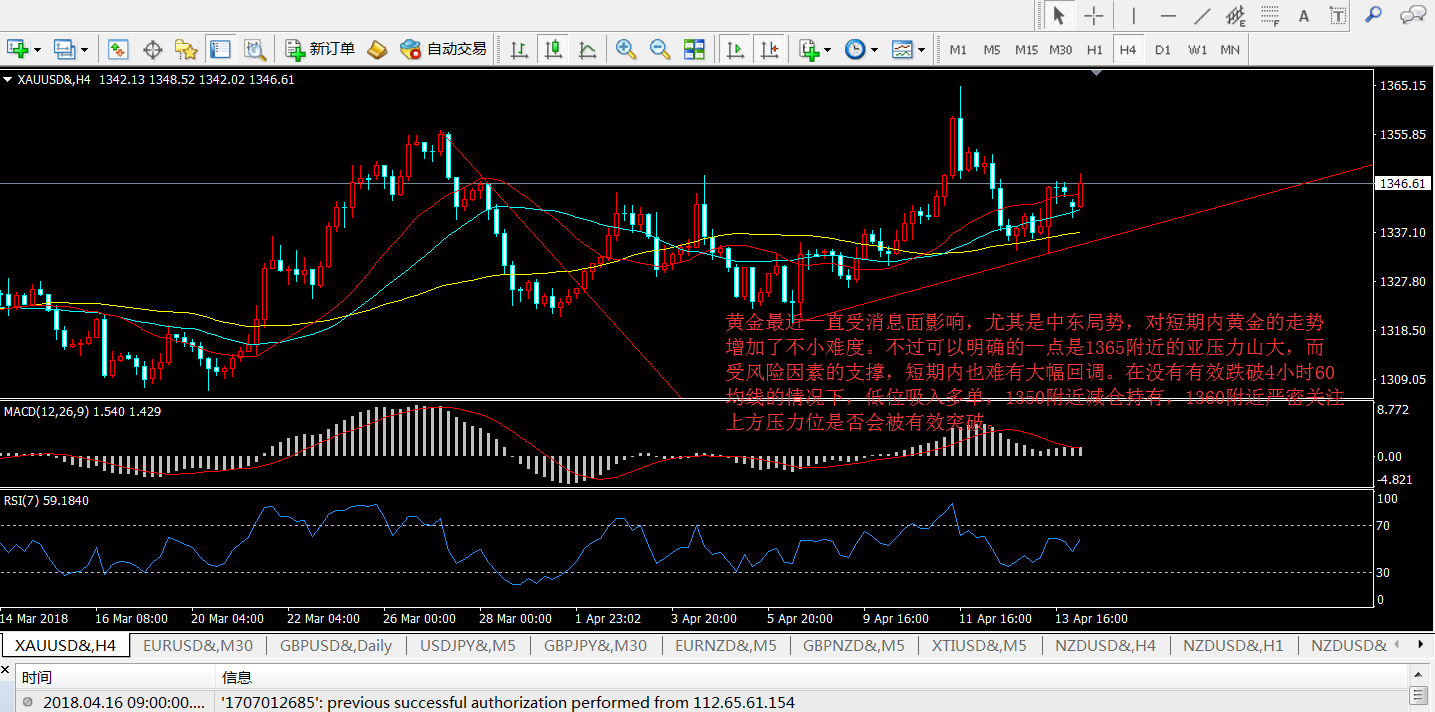This screenshot has height=712, width=1435.
Task: Switch to the GBPUSD&,Daily chart tab
Action: [x=336, y=646]
